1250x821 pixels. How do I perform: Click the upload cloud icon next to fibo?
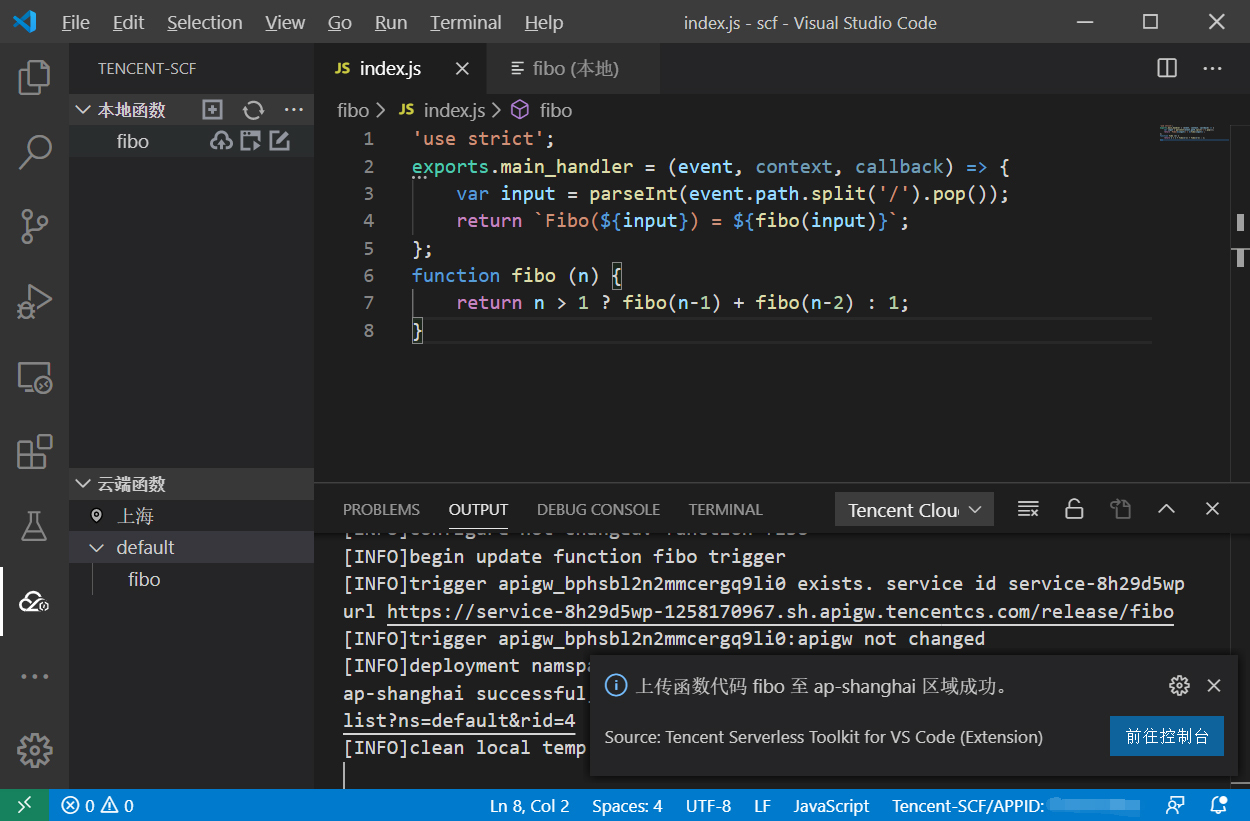coord(220,141)
